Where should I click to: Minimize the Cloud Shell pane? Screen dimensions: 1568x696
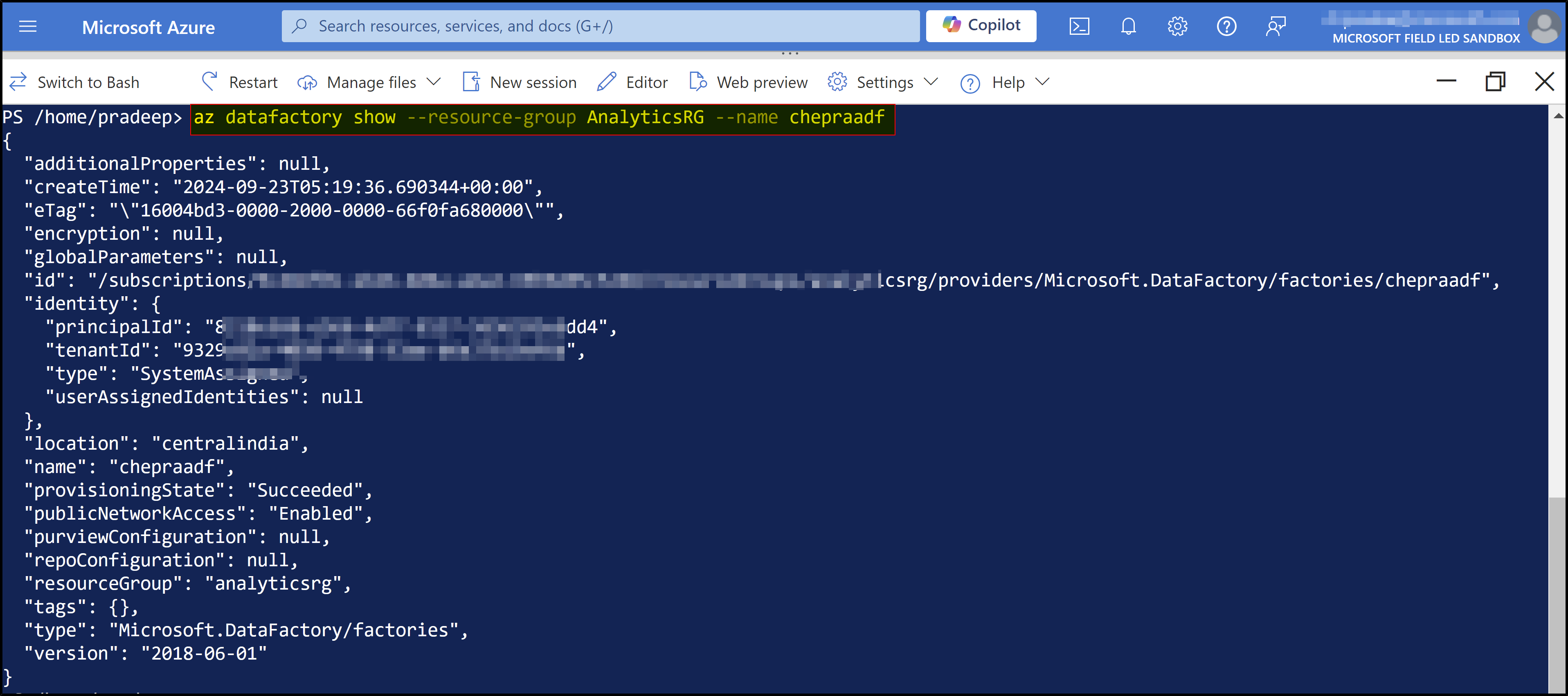click(1446, 81)
